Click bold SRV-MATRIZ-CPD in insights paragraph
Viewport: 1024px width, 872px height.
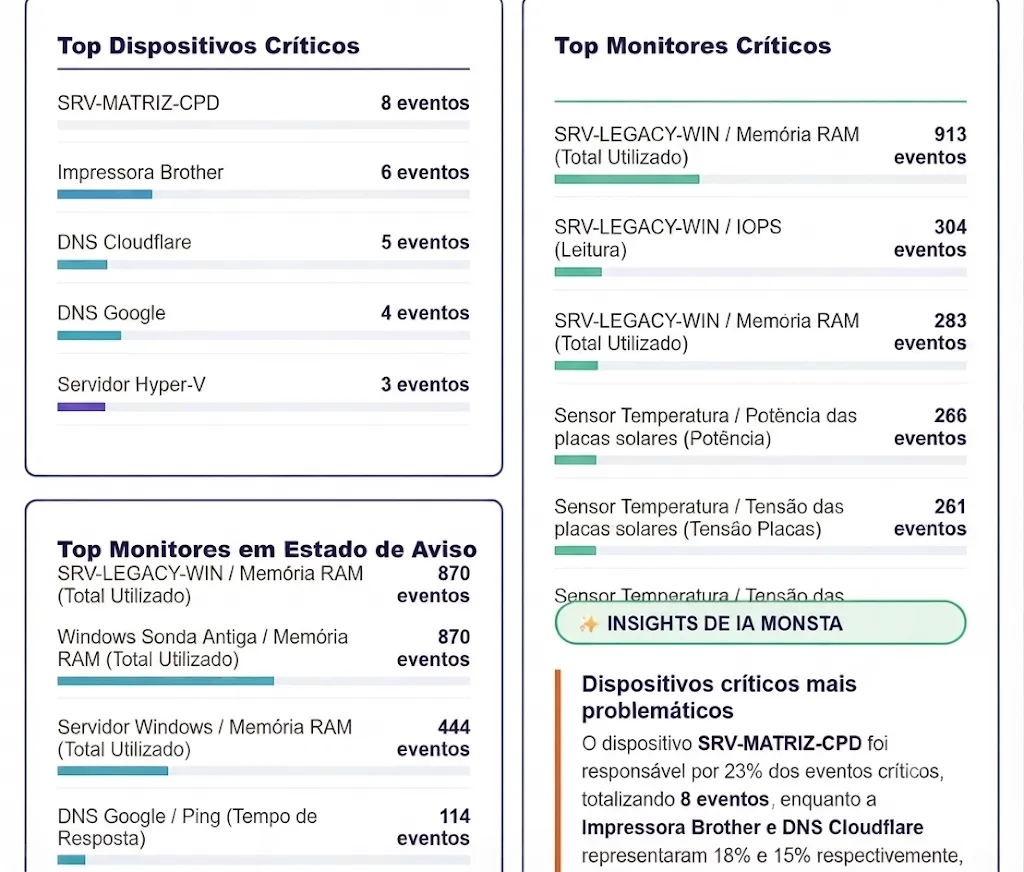pyautogui.click(x=780, y=743)
